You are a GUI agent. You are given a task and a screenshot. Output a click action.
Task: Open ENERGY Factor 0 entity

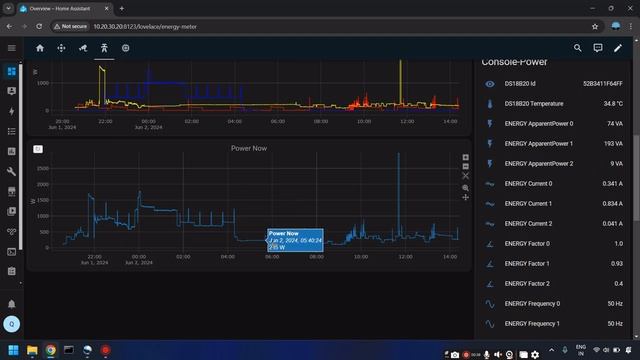pos(553,244)
